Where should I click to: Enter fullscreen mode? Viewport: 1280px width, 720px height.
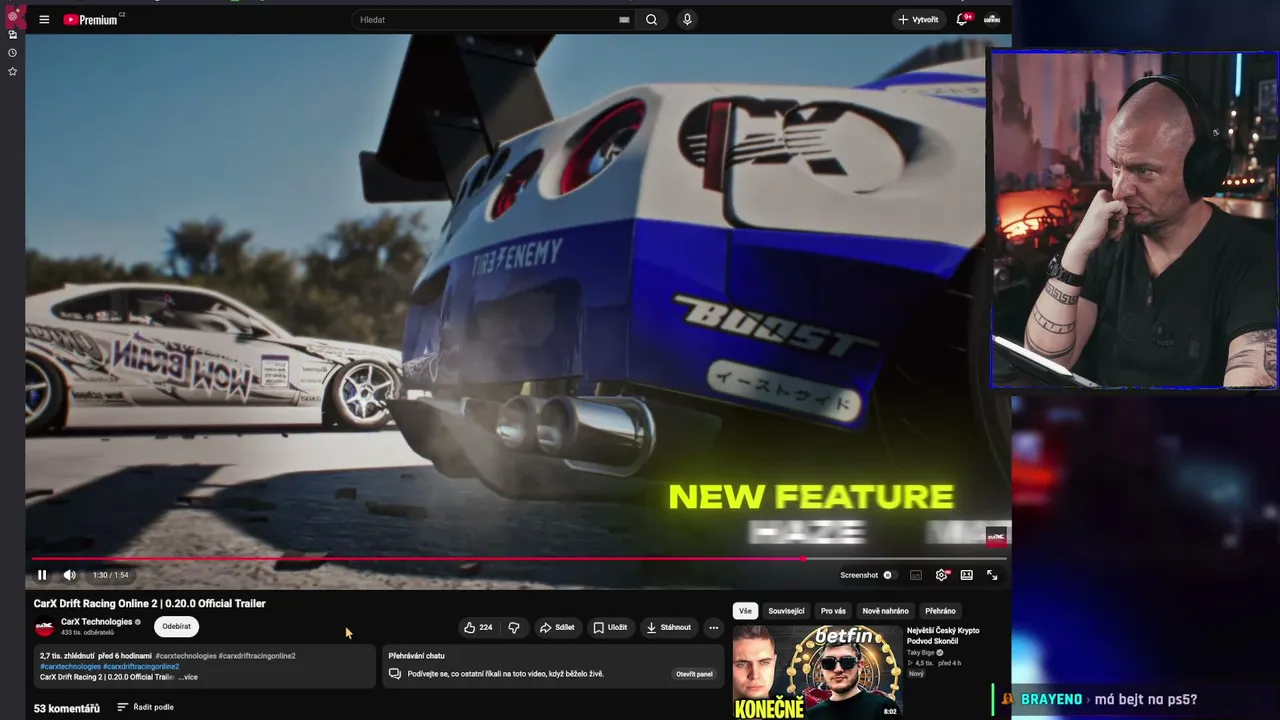tap(992, 575)
